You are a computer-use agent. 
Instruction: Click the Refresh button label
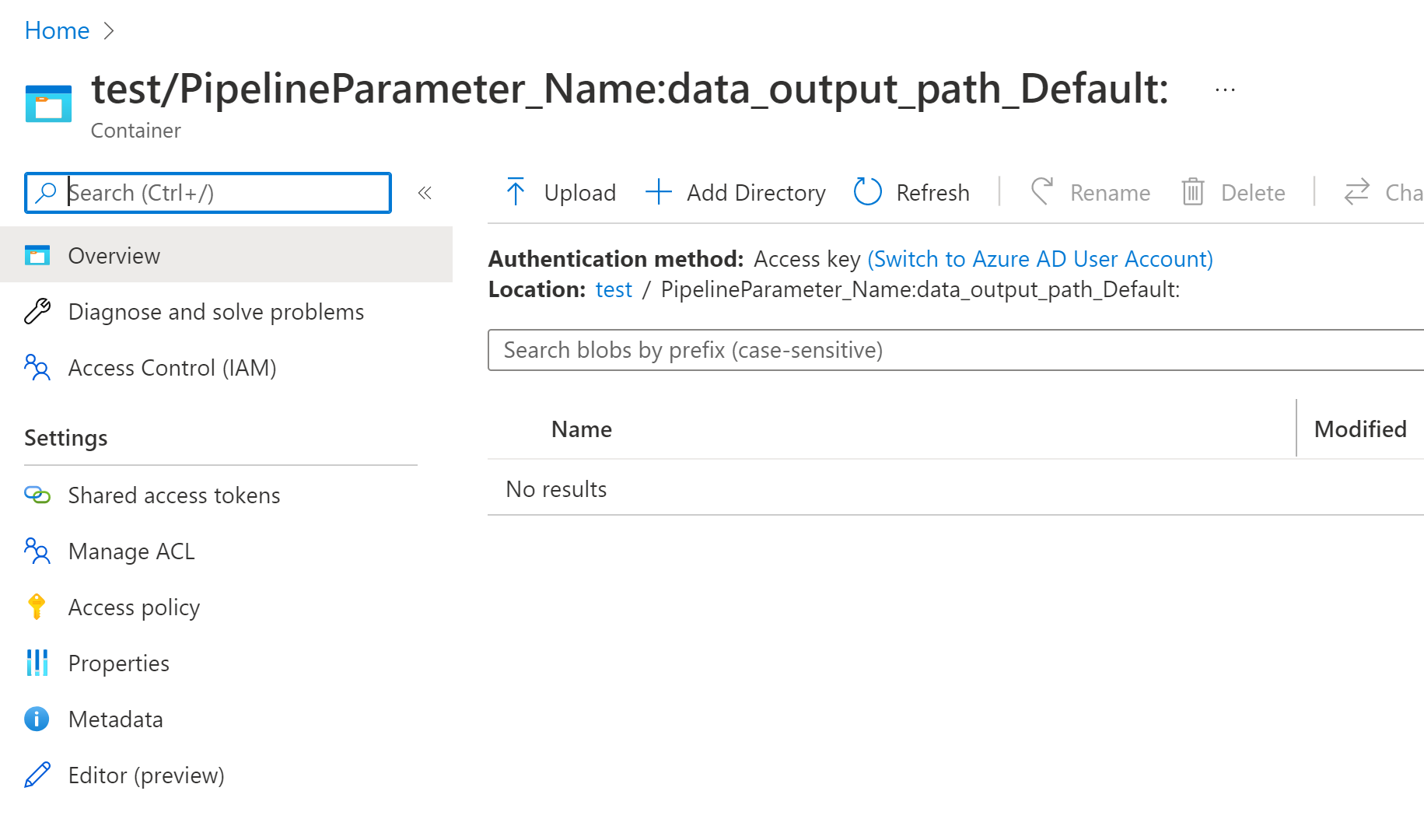coord(932,192)
